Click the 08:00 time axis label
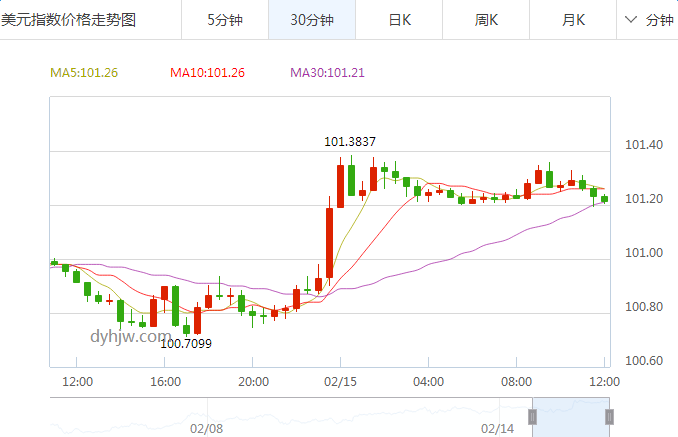Viewport: 678px width, 437px height. [x=516, y=382]
